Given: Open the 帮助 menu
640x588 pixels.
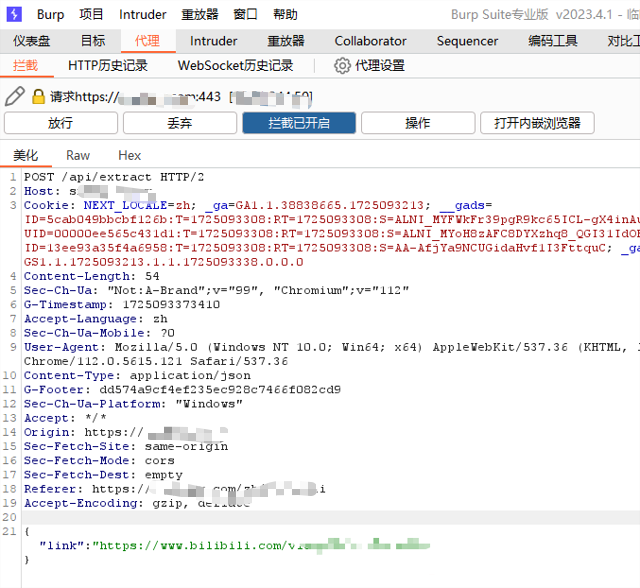Looking at the screenshot, I should tap(285, 14).
